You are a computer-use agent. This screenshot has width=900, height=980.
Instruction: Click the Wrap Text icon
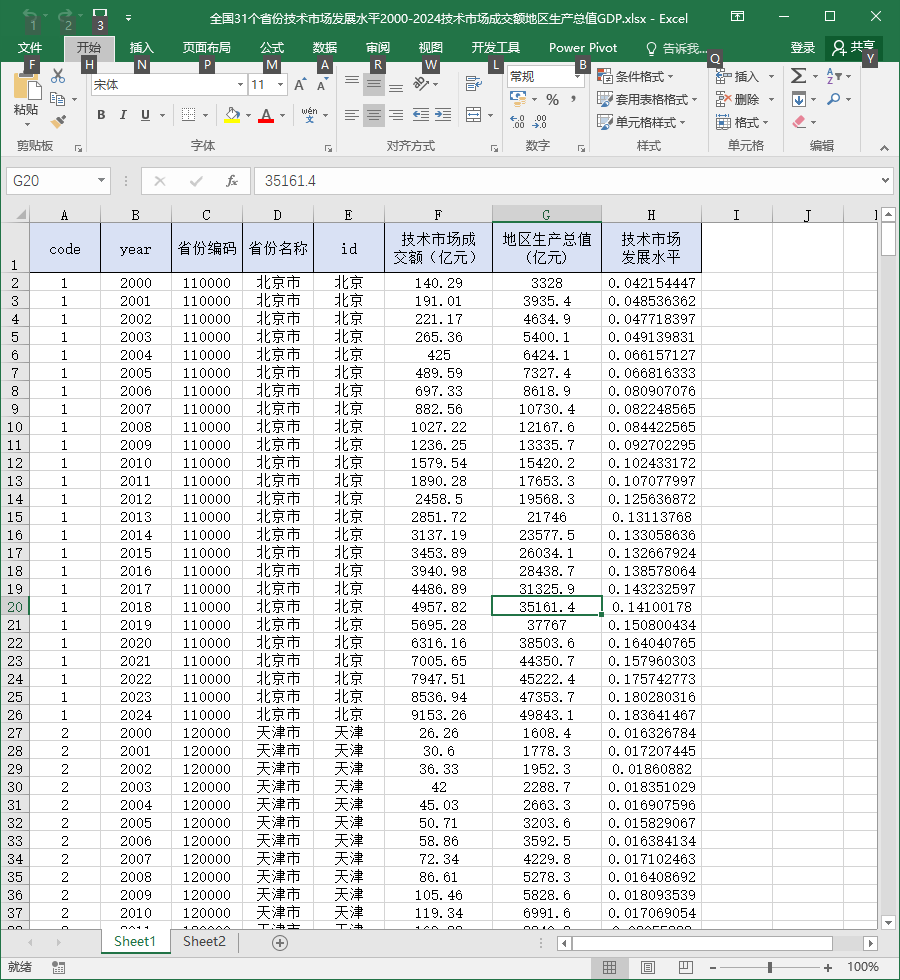pyautogui.click(x=474, y=83)
